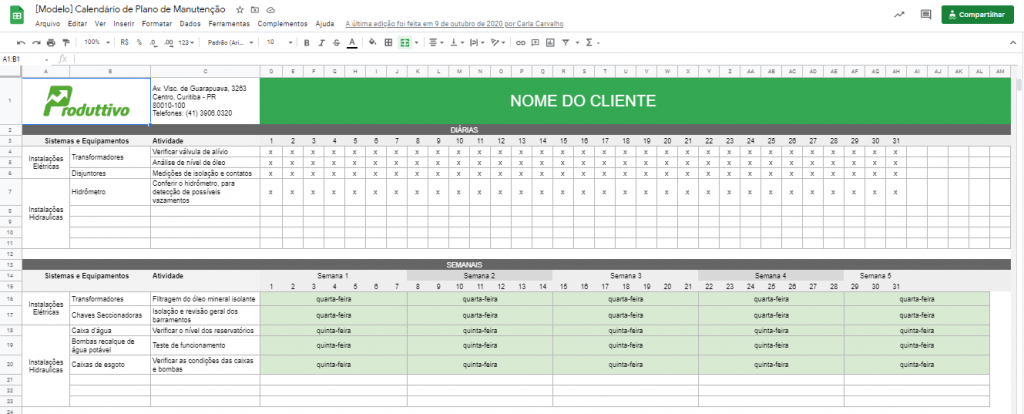This screenshot has width=1024, height=414.
Task: Open text wrapping dropdown
Action: click(x=477, y=42)
